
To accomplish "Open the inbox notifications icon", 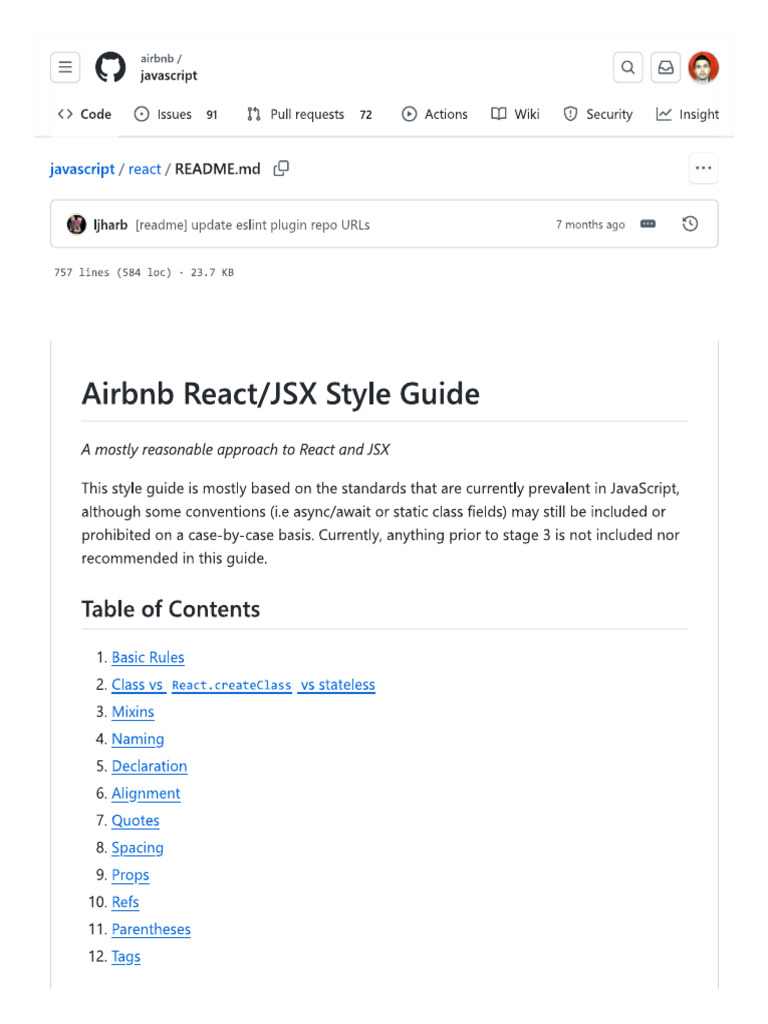I will click(666, 68).
